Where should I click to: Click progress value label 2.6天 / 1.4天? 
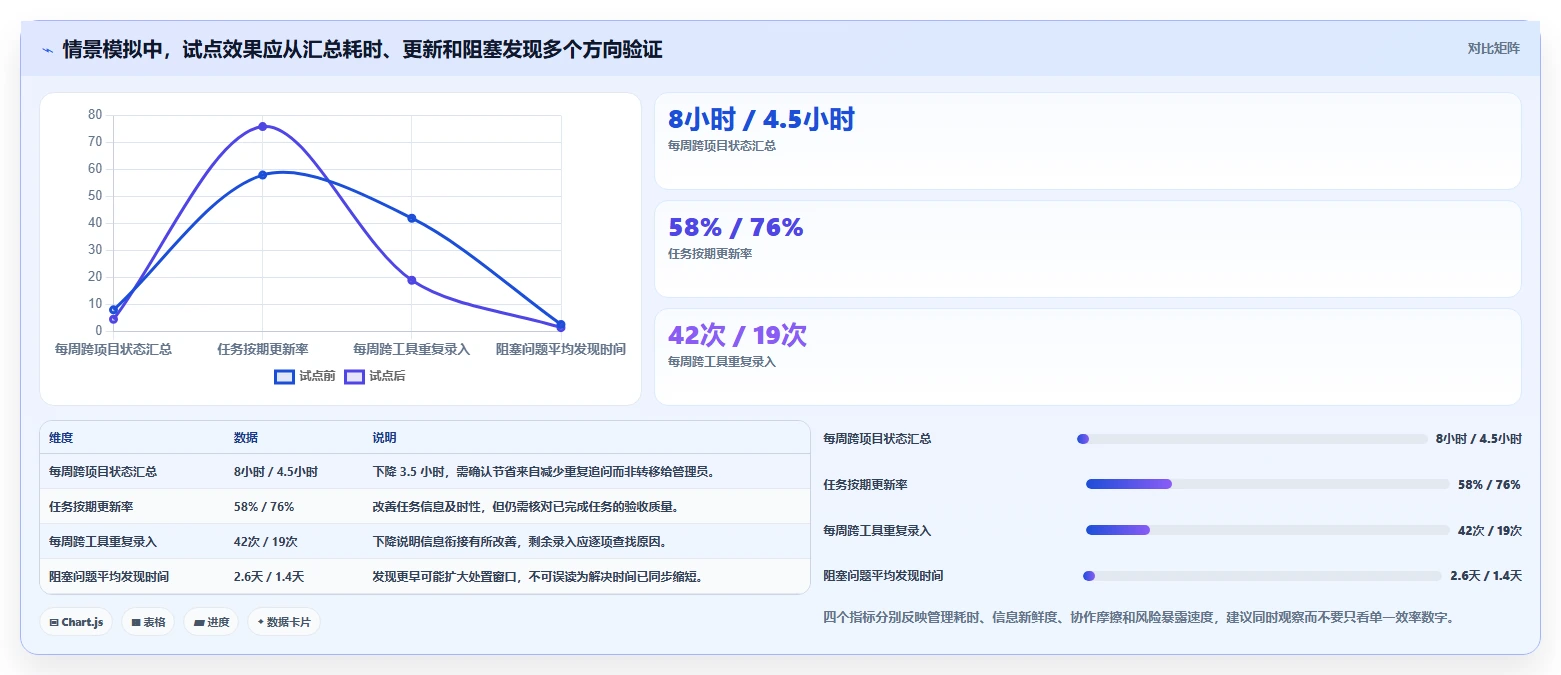[x=1486, y=576]
